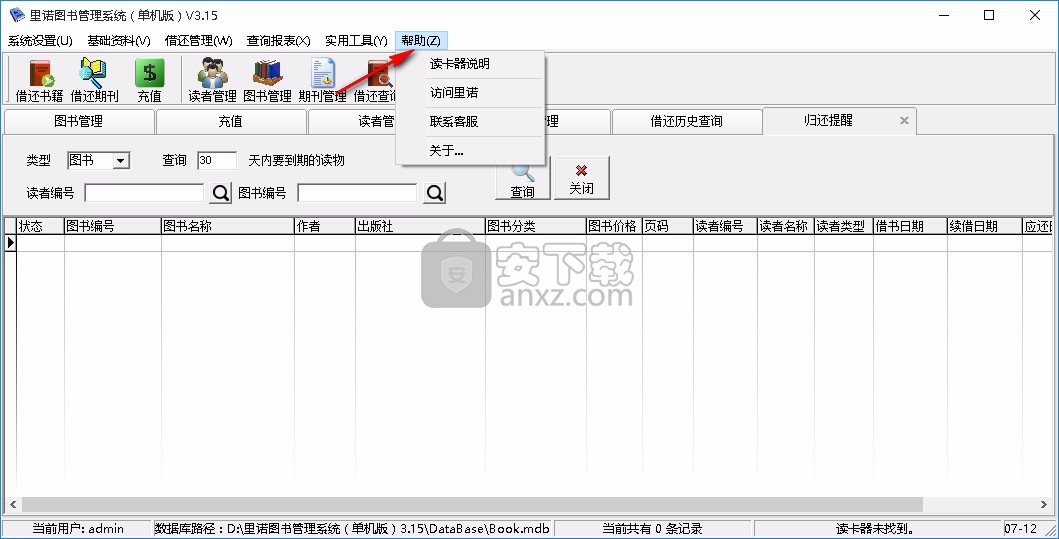Click magnifier icon beside 图书编号 field
Viewport: 1059px width, 539px height.
[x=435, y=193]
